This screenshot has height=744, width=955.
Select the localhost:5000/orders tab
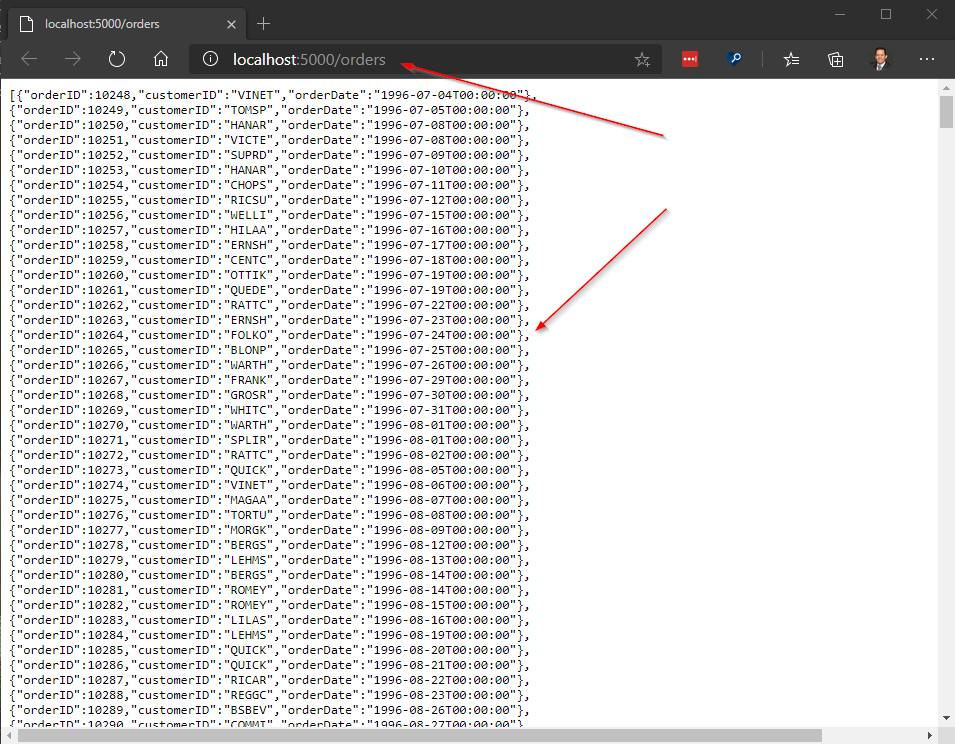110,23
